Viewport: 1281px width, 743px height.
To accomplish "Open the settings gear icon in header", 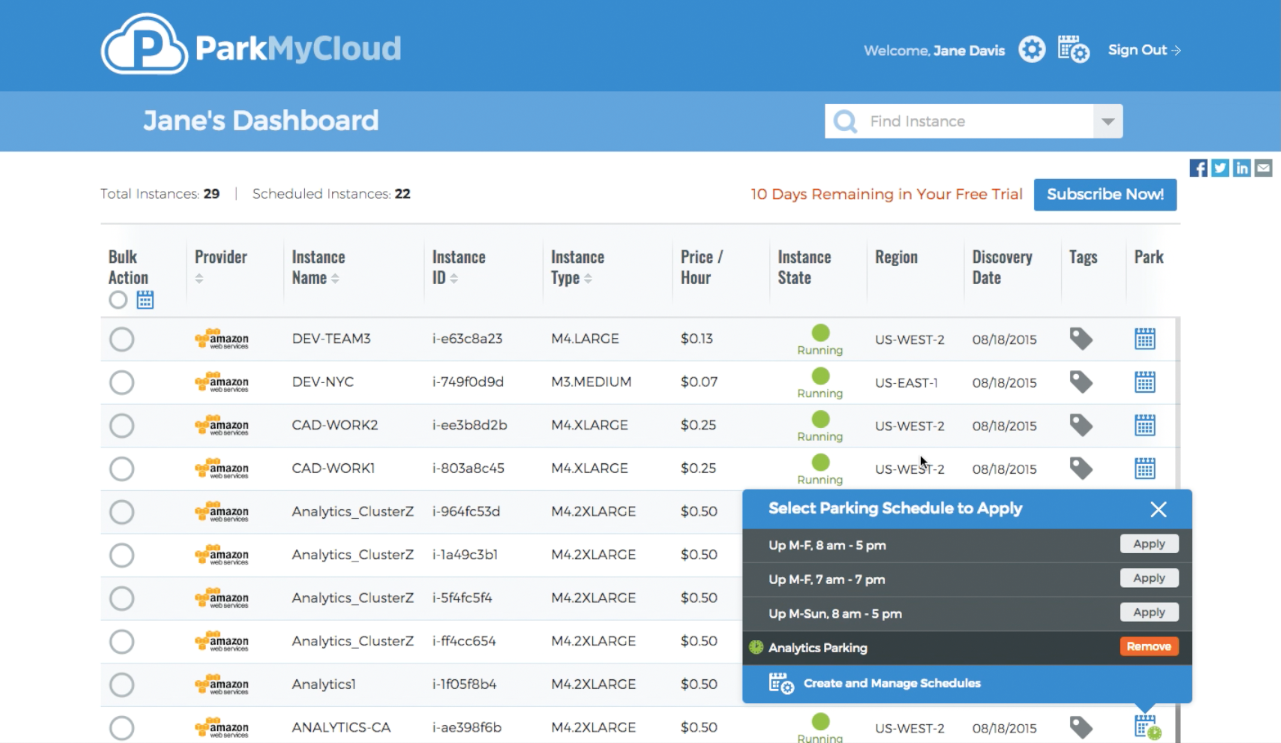I will pos(1031,50).
